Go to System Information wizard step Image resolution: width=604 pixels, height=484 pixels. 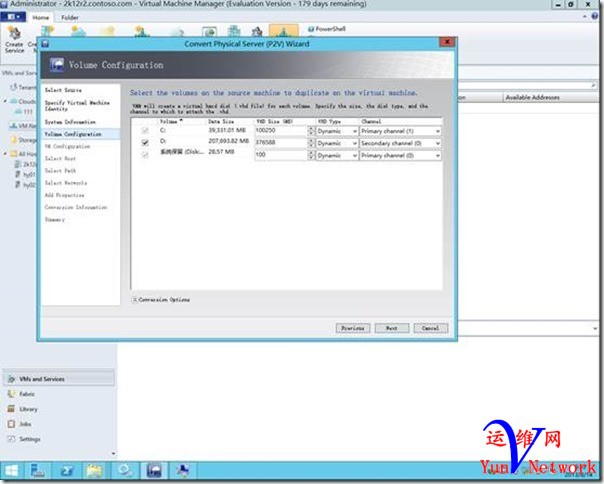click(70, 122)
